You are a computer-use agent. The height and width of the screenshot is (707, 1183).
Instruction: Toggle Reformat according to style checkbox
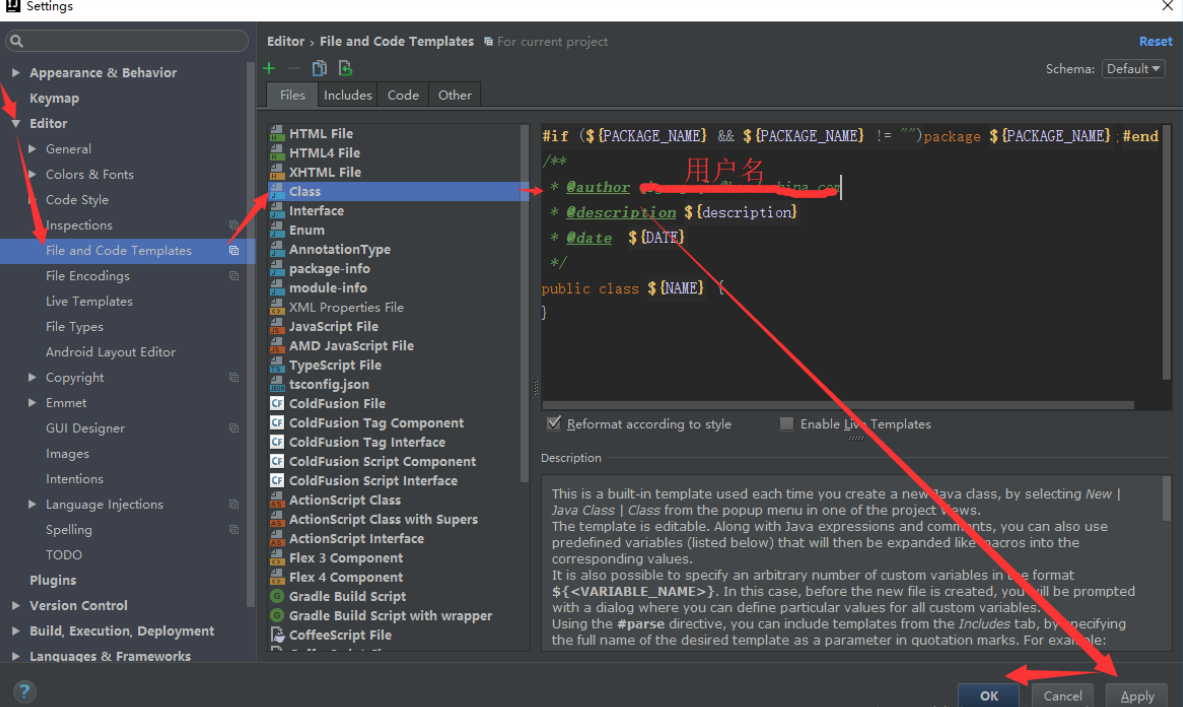tap(554, 423)
